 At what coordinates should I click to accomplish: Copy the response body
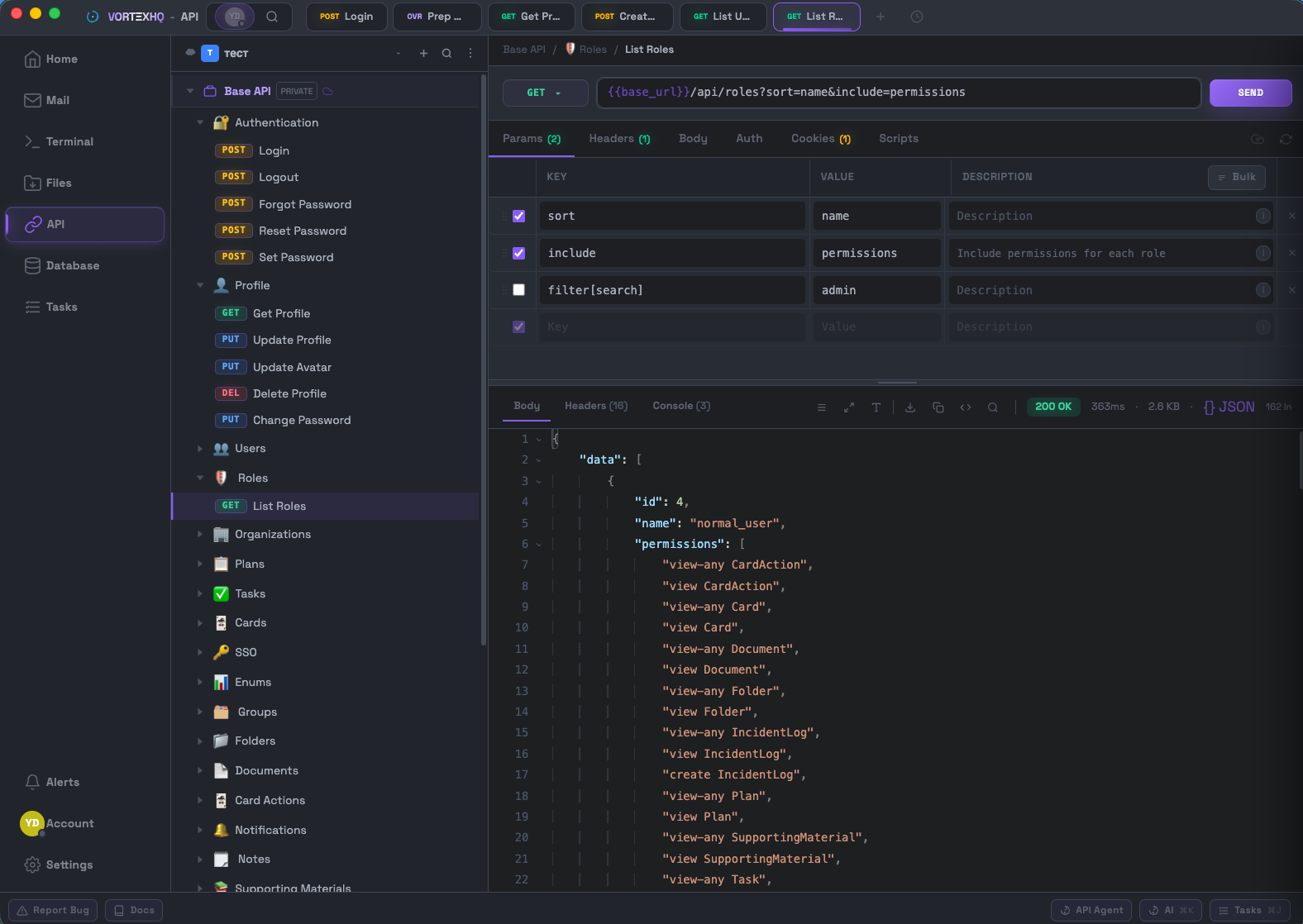938,407
